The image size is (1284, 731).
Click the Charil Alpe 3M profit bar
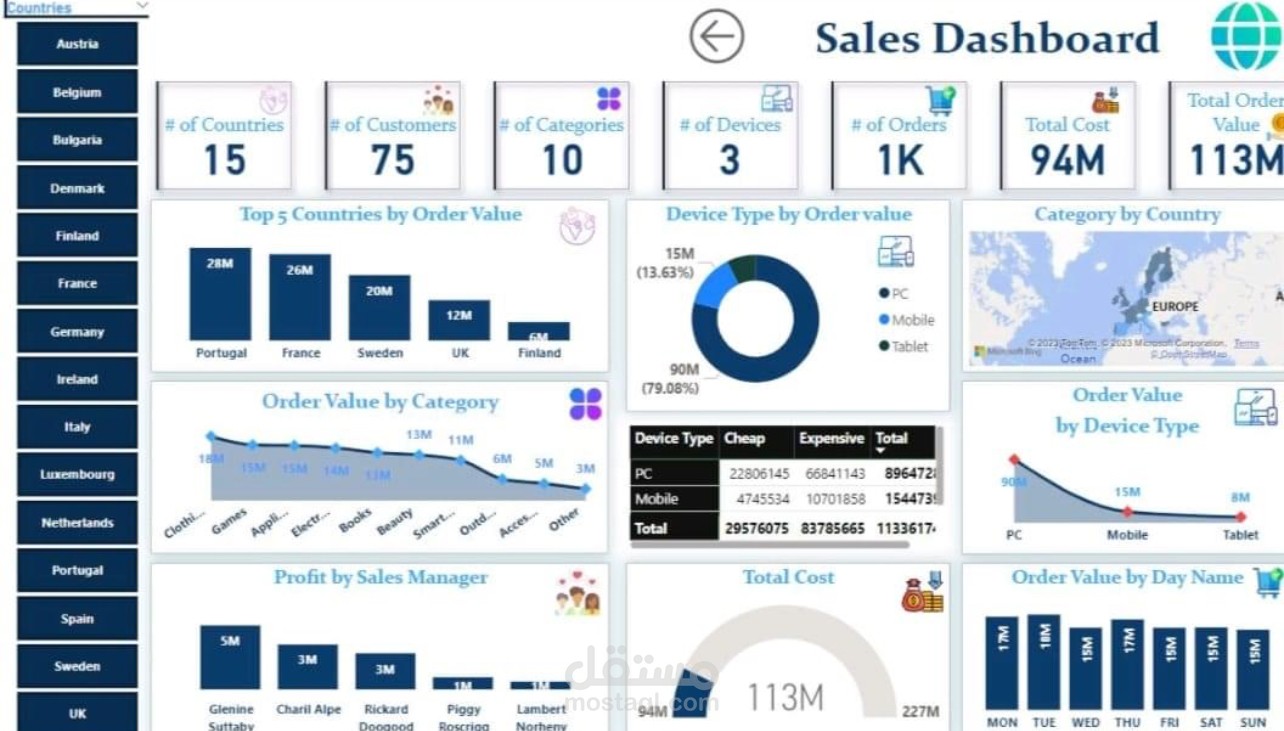click(x=307, y=667)
